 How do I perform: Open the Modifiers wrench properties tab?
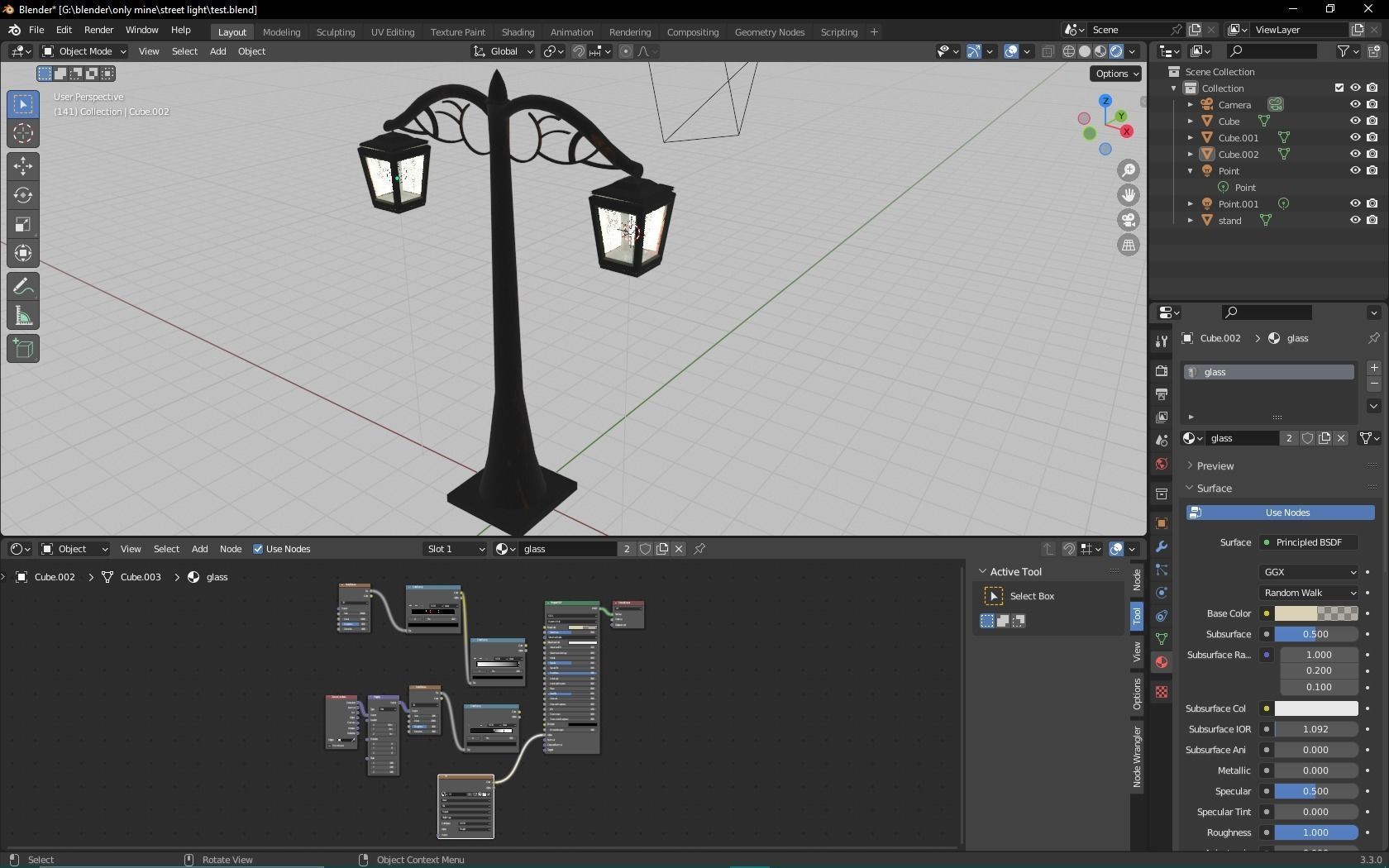[x=1162, y=546]
